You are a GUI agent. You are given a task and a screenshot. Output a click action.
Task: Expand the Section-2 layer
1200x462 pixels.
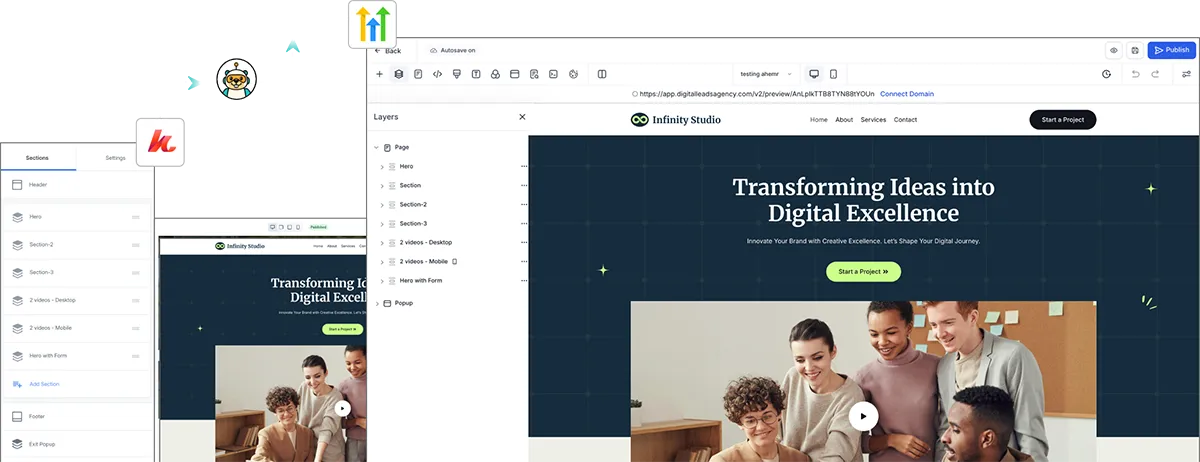tap(382, 204)
